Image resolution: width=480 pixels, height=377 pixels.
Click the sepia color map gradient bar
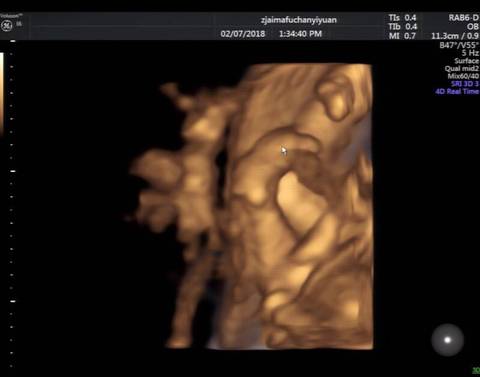[x=2, y=93]
